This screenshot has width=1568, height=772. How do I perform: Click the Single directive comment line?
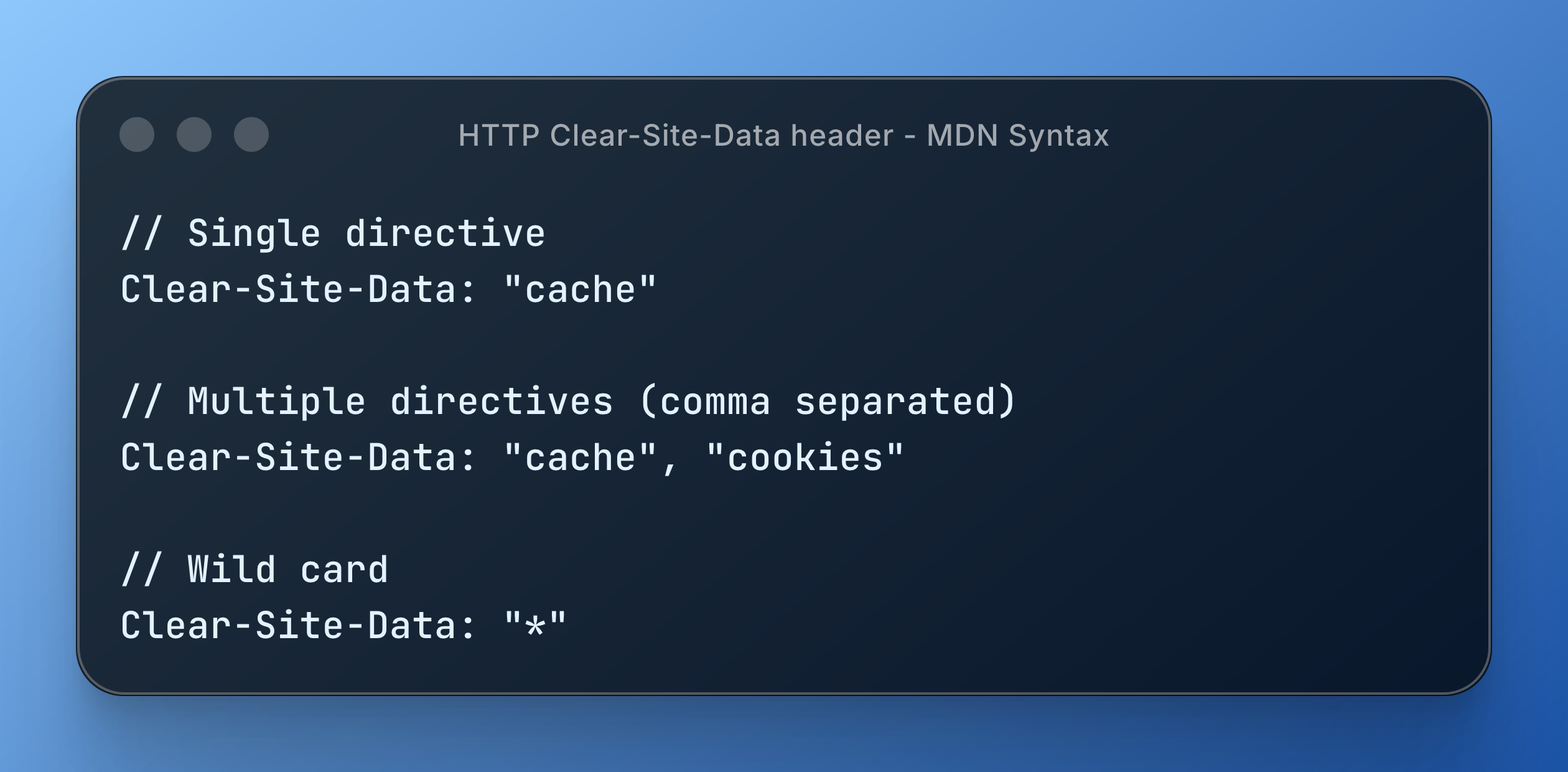tap(334, 235)
